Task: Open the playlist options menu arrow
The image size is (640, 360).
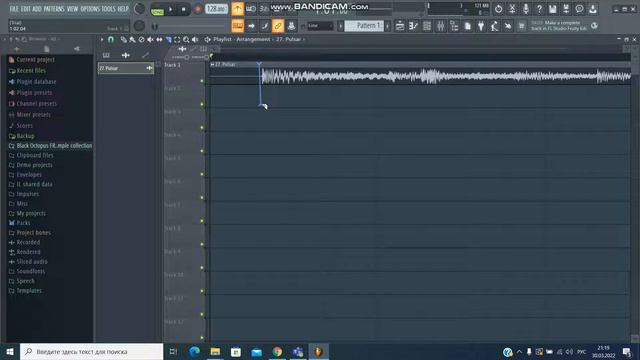Action: click(x=102, y=40)
